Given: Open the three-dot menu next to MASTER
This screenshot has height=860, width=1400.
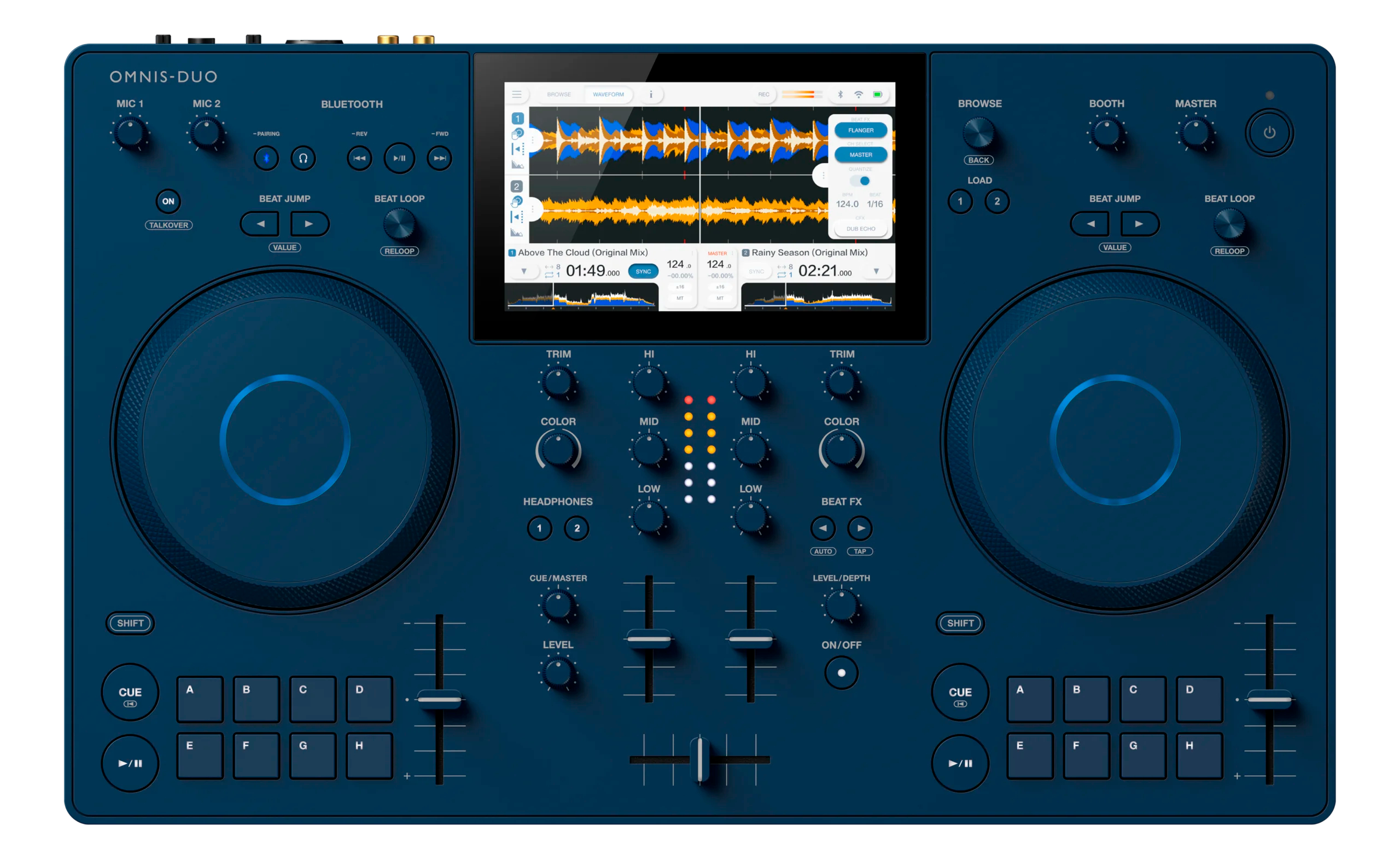Looking at the screenshot, I should coord(732,253).
